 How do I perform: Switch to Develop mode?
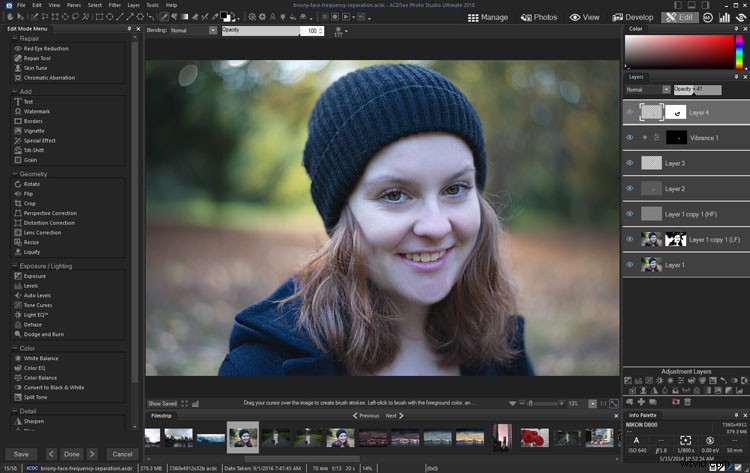[633, 17]
